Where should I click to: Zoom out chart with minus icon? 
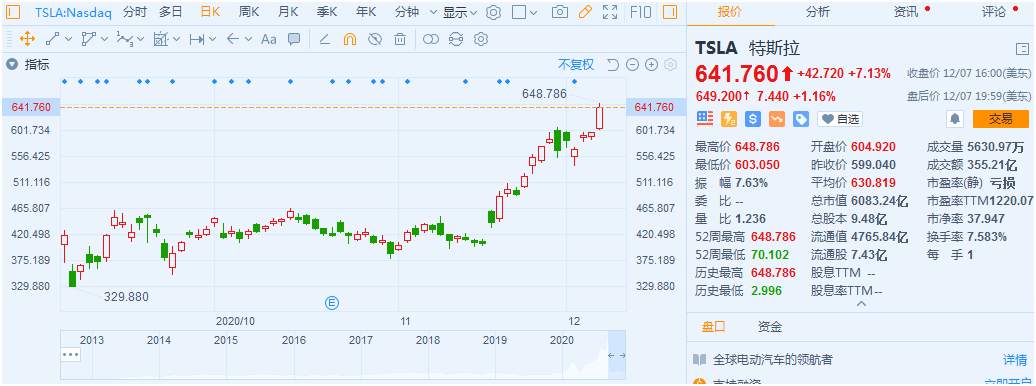632,64
